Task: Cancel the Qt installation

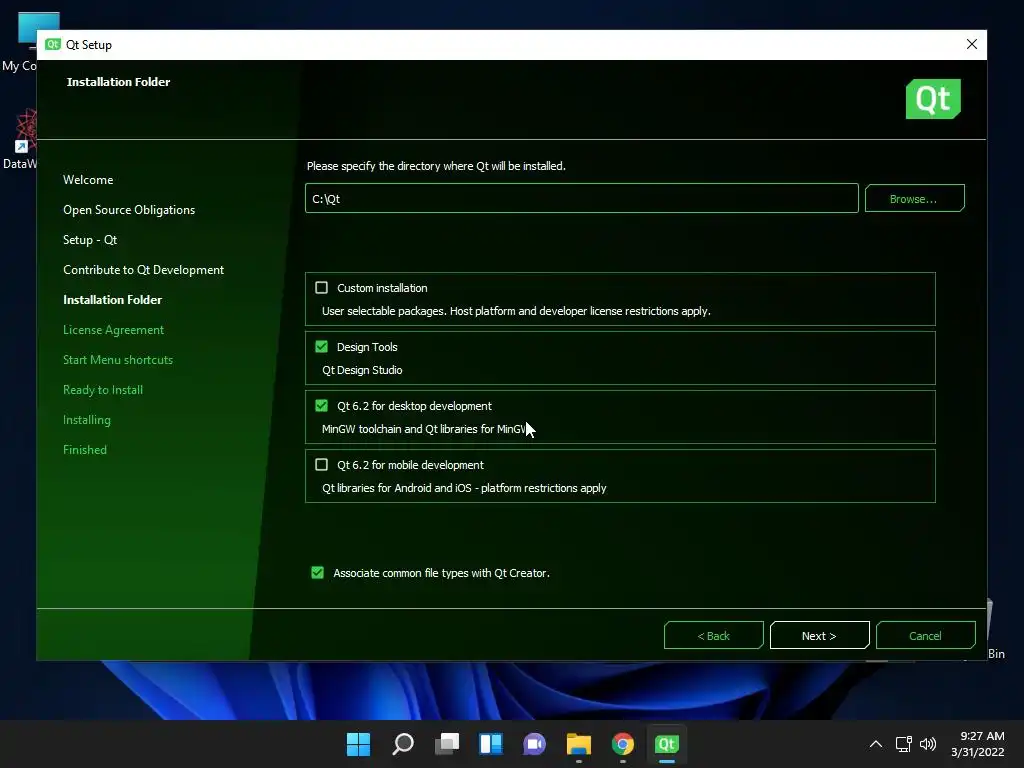Action: click(x=925, y=635)
